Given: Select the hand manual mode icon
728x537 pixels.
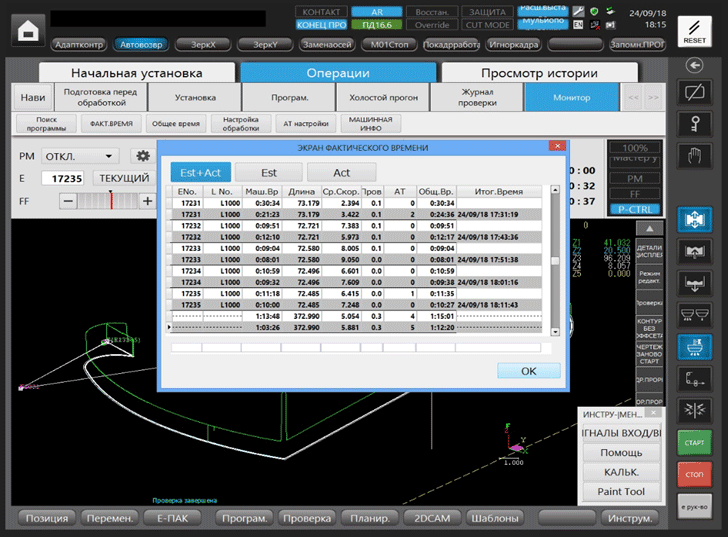Looking at the screenshot, I should point(694,155).
